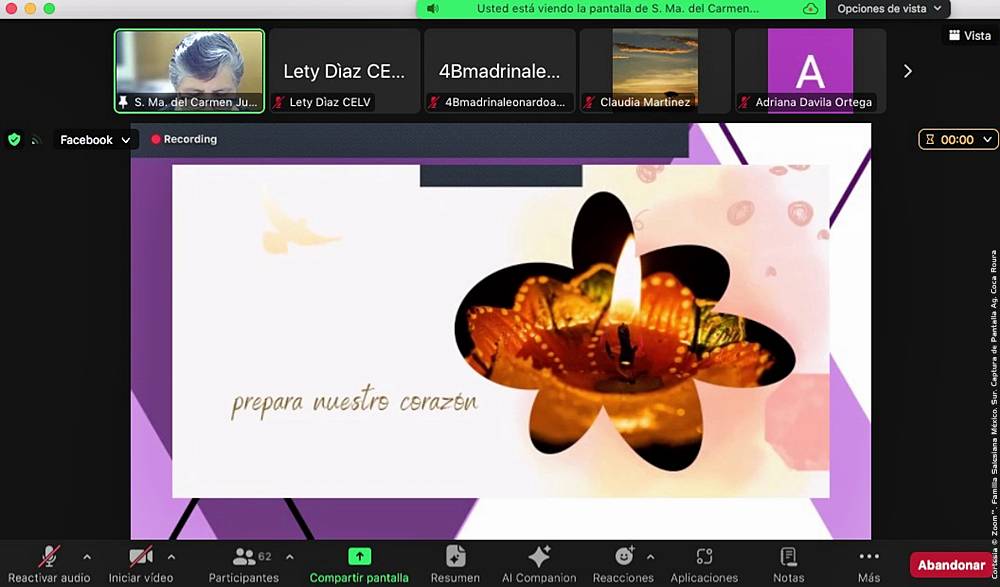The height and width of the screenshot is (587, 1000).
Task: Toggle Iniciar vídeo camera icon
Action: pyautogui.click(x=140, y=556)
